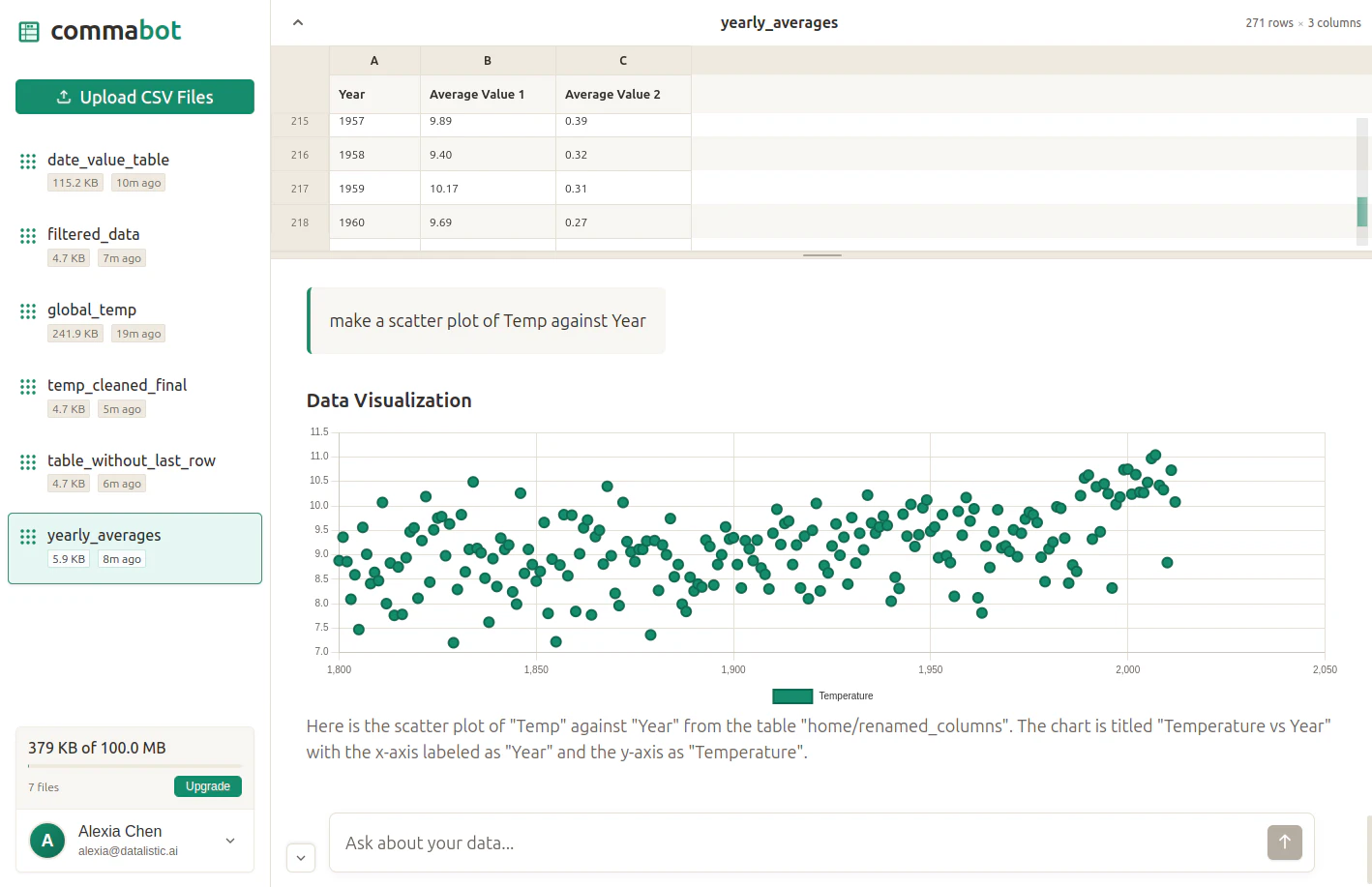This screenshot has width=1372, height=887.
Task: Click Alexia Chen's avatar icon
Action: click(47, 841)
